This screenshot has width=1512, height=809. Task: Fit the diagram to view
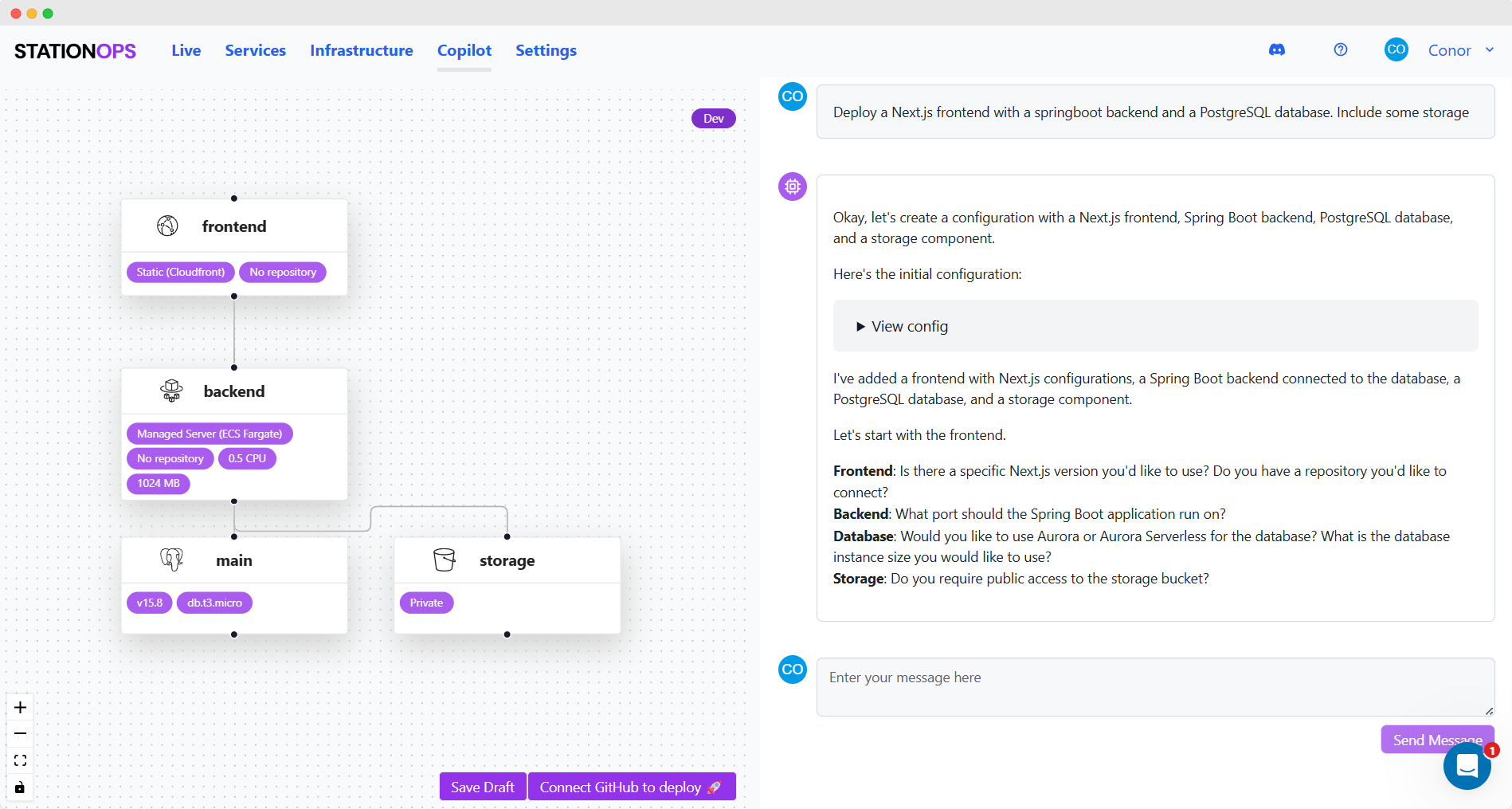point(20,760)
